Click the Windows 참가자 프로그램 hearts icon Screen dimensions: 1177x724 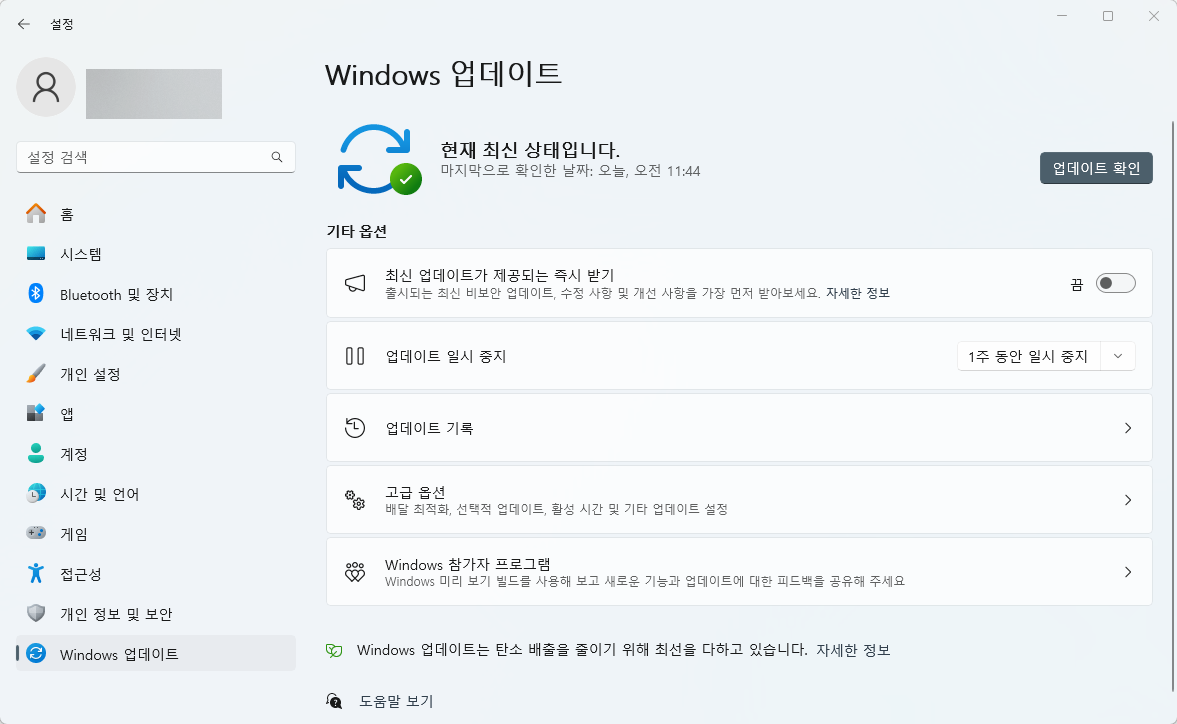[355, 572]
